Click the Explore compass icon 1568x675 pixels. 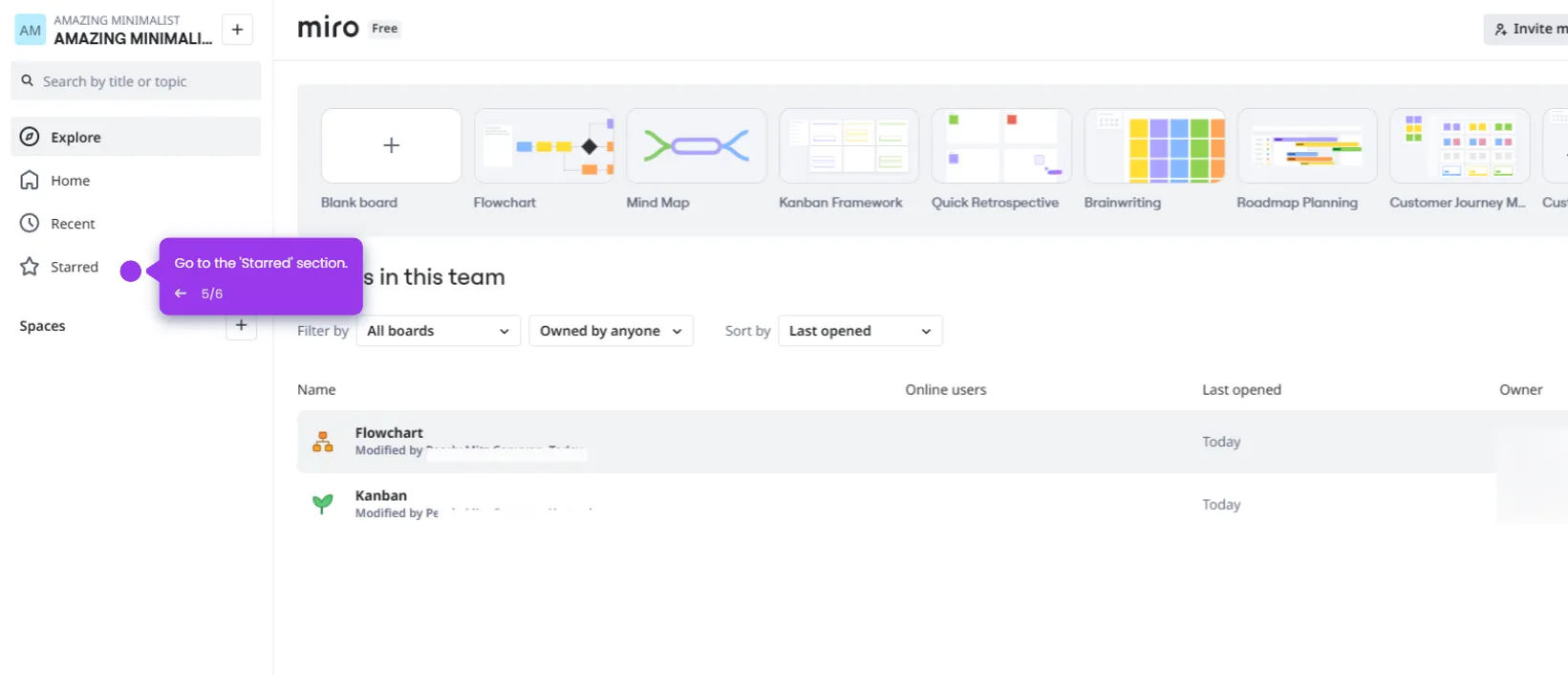pos(30,137)
